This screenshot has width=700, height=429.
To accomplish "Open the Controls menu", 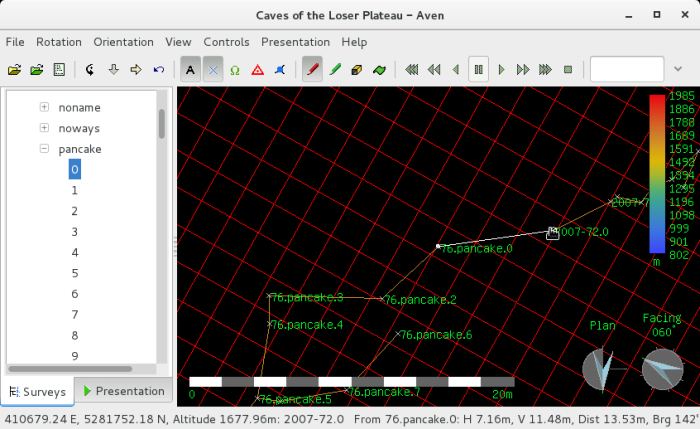I will pos(226,42).
